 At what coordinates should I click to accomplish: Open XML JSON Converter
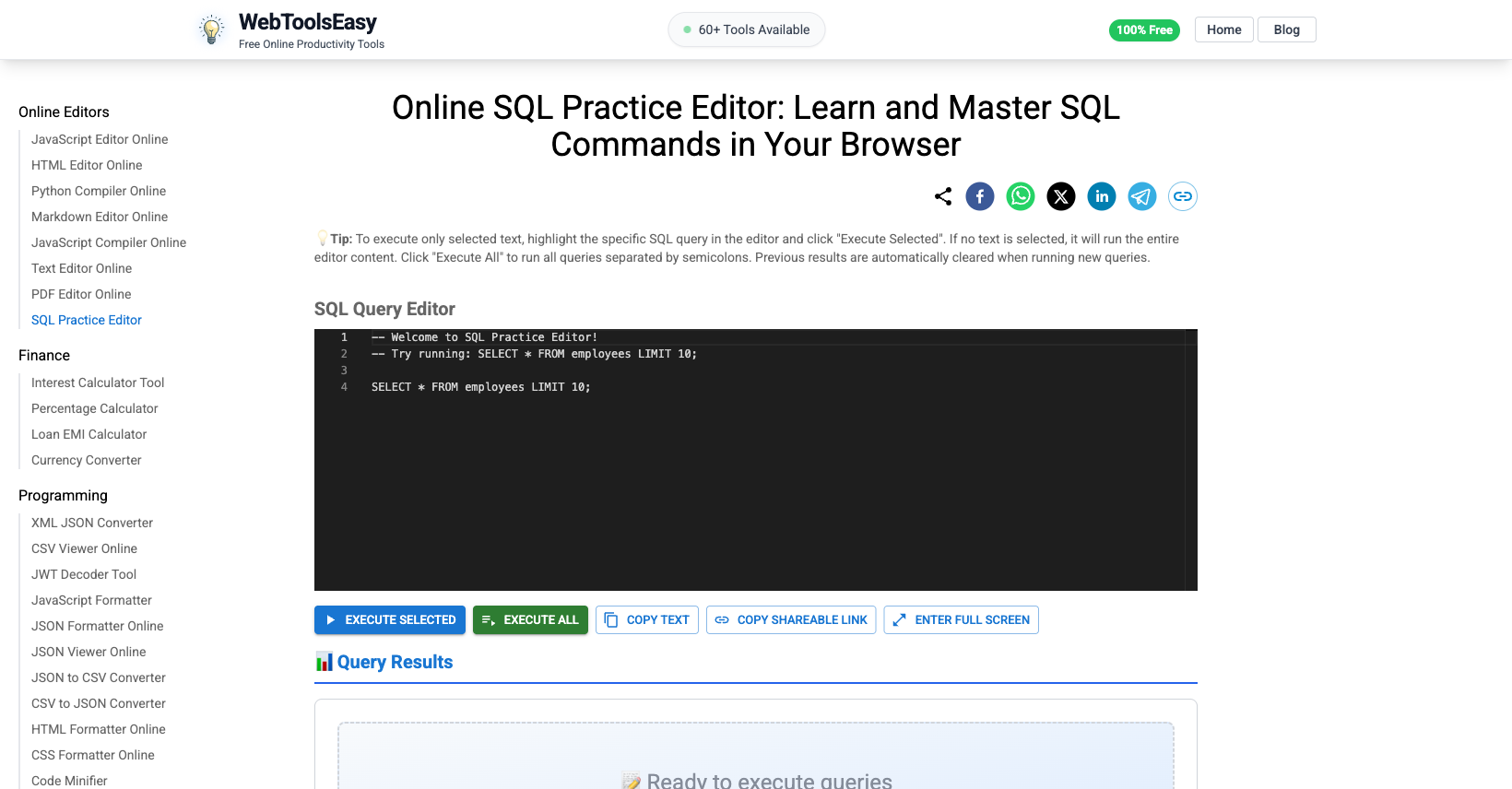(x=92, y=523)
